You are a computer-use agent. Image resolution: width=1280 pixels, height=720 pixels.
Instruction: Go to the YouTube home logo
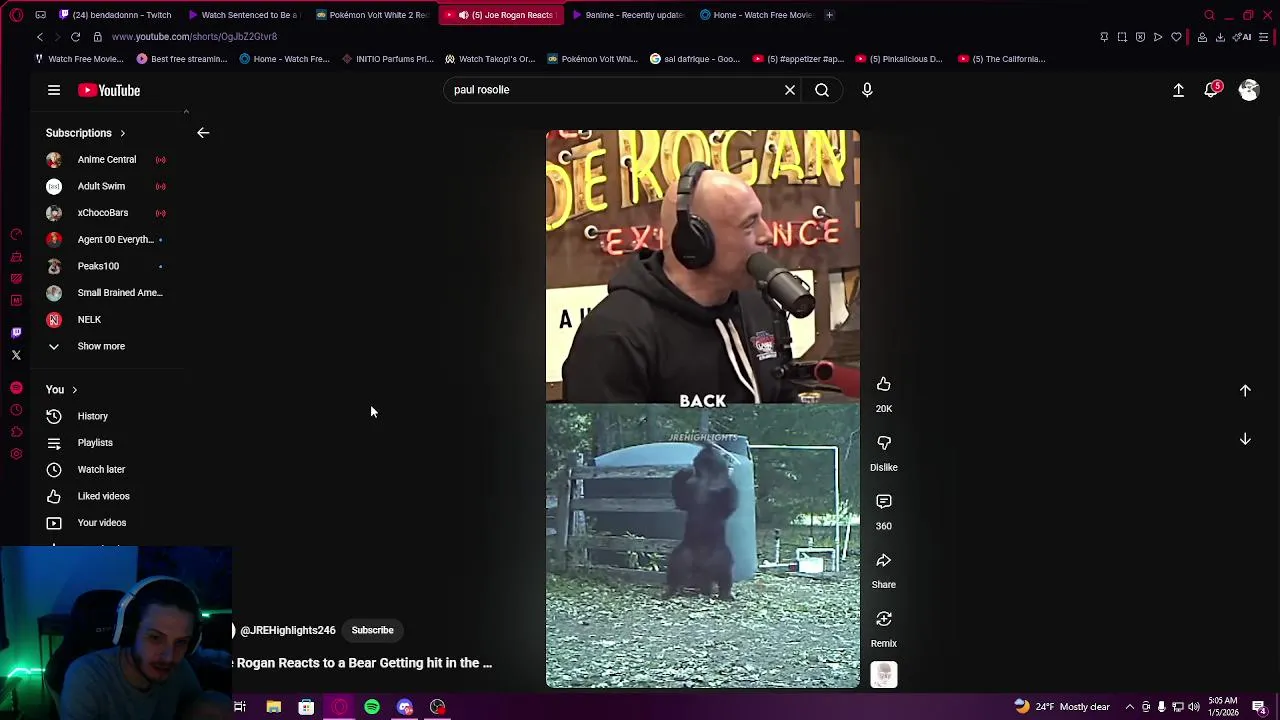tap(109, 90)
